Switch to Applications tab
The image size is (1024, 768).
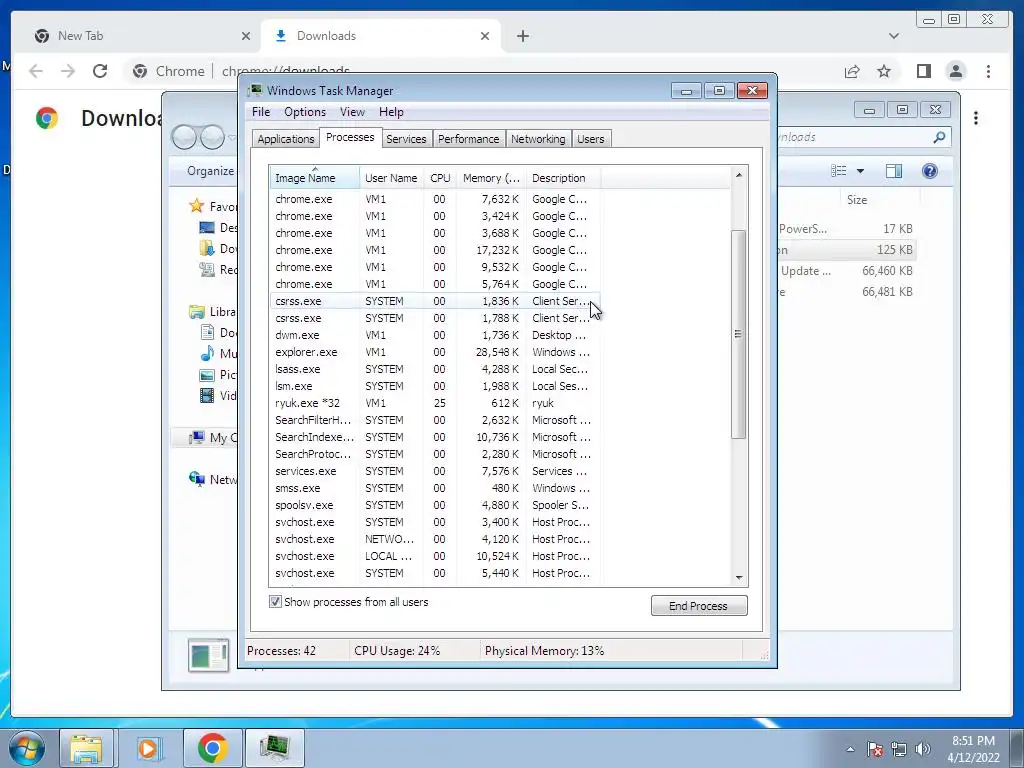click(x=285, y=139)
